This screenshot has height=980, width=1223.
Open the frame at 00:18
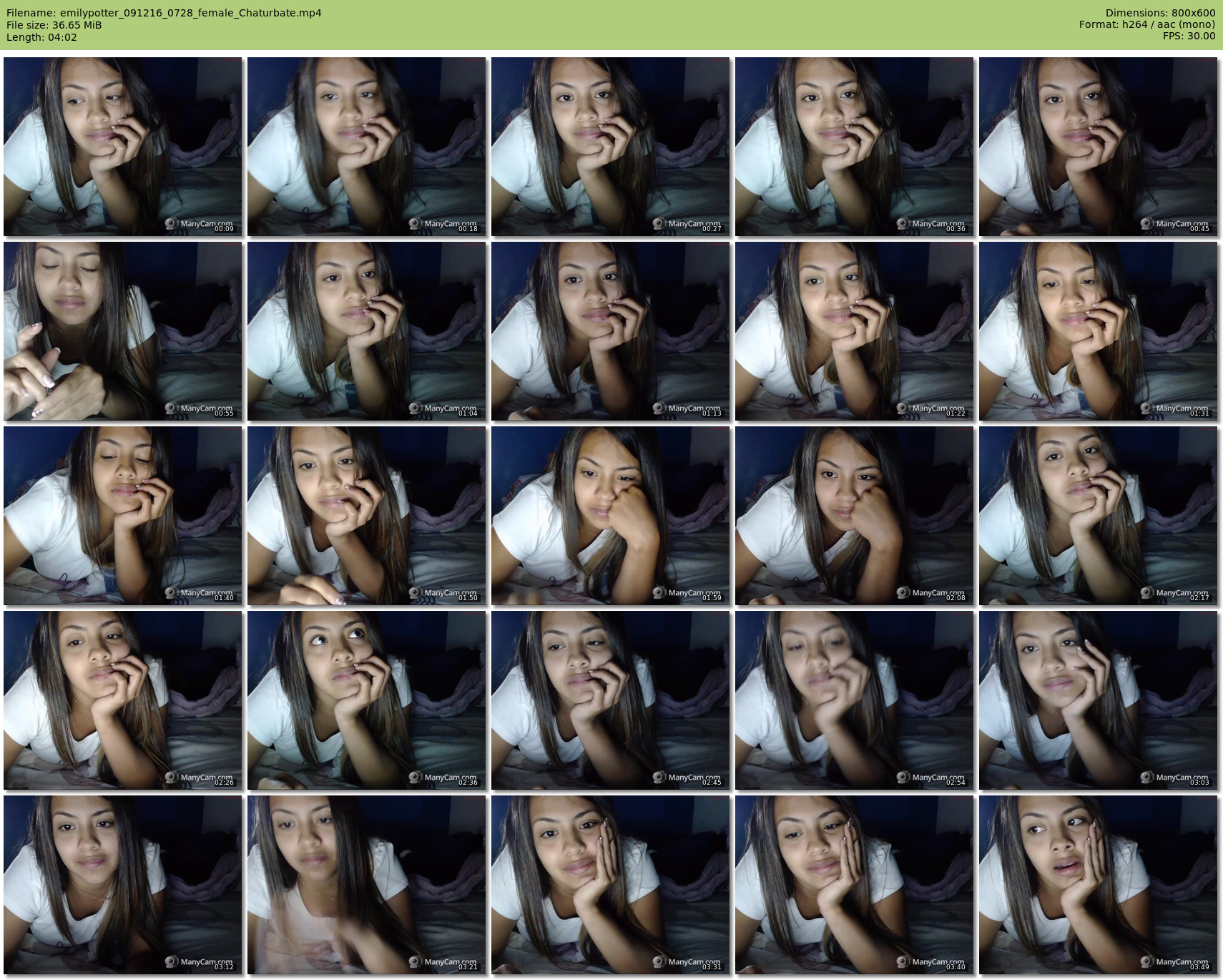click(367, 147)
